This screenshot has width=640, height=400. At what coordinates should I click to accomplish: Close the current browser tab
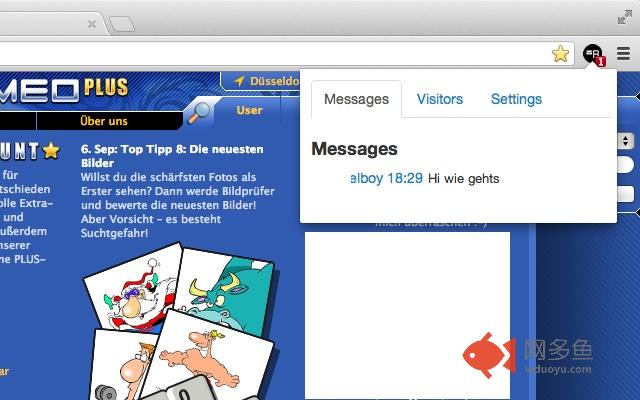(x=92, y=24)
